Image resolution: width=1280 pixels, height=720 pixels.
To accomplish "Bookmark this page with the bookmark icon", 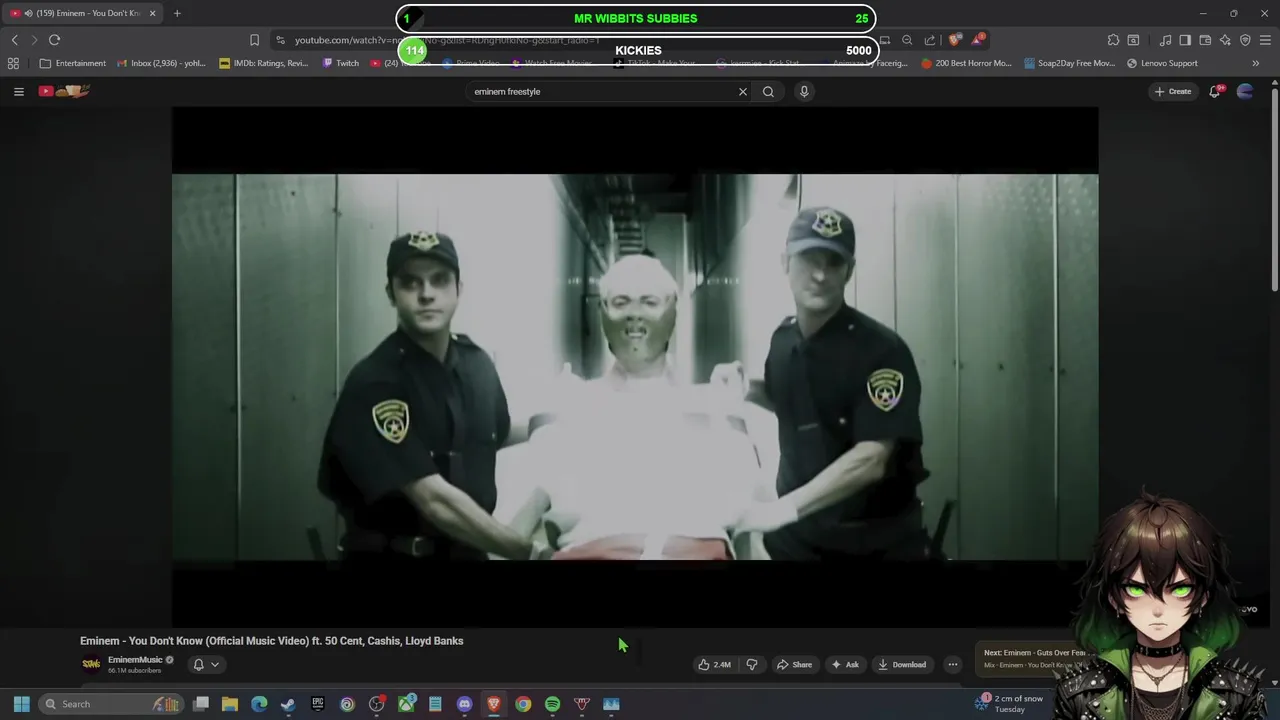I will (x=254, y=40).
